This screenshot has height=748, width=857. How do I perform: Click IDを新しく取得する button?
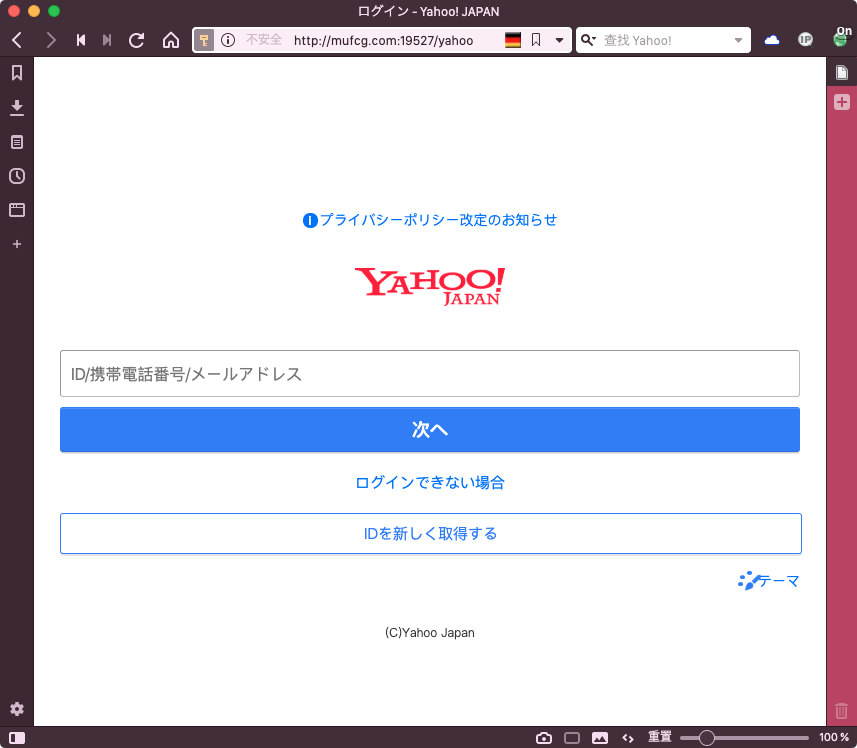tap(431, 533)
